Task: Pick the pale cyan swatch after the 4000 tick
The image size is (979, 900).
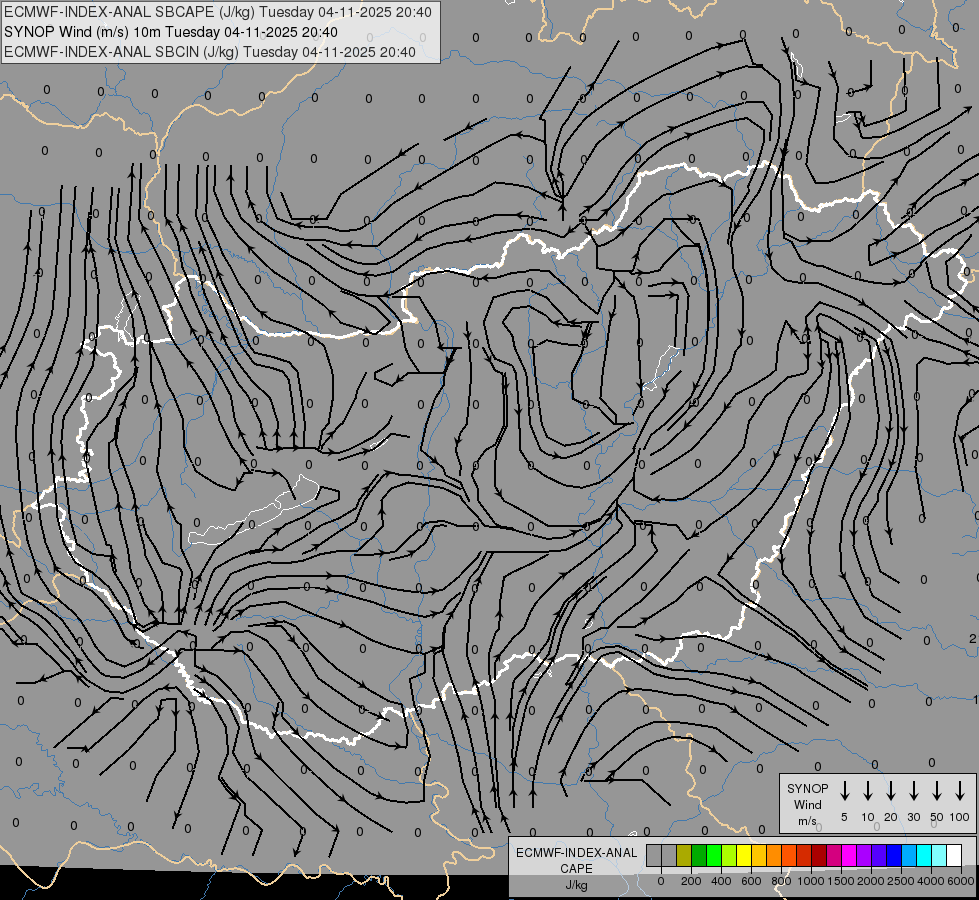Action: tap(938, 855)
